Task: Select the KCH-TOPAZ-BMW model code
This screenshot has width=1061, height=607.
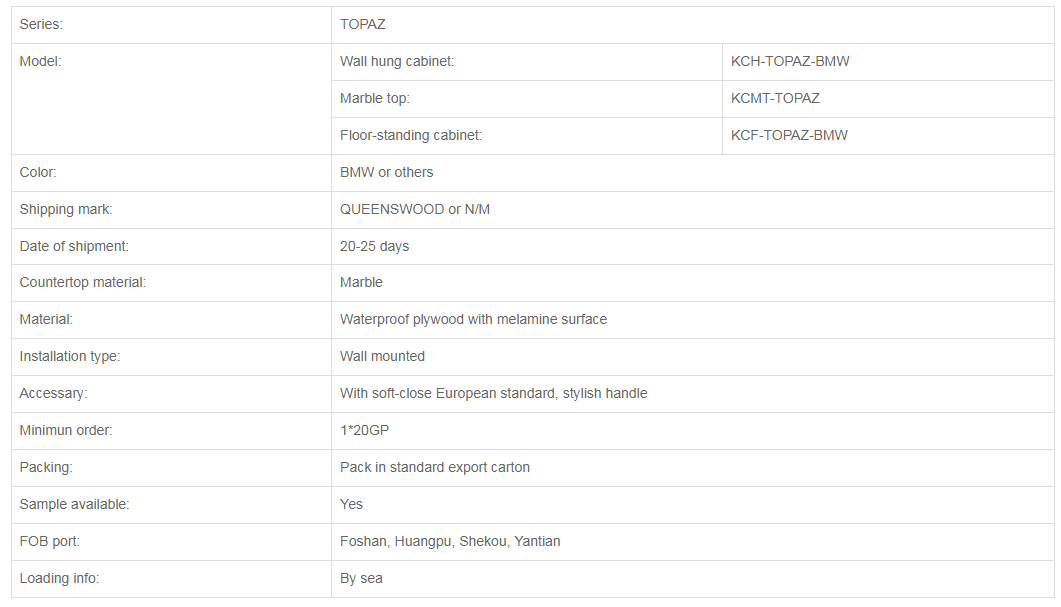Action: (x=790, y=62)
